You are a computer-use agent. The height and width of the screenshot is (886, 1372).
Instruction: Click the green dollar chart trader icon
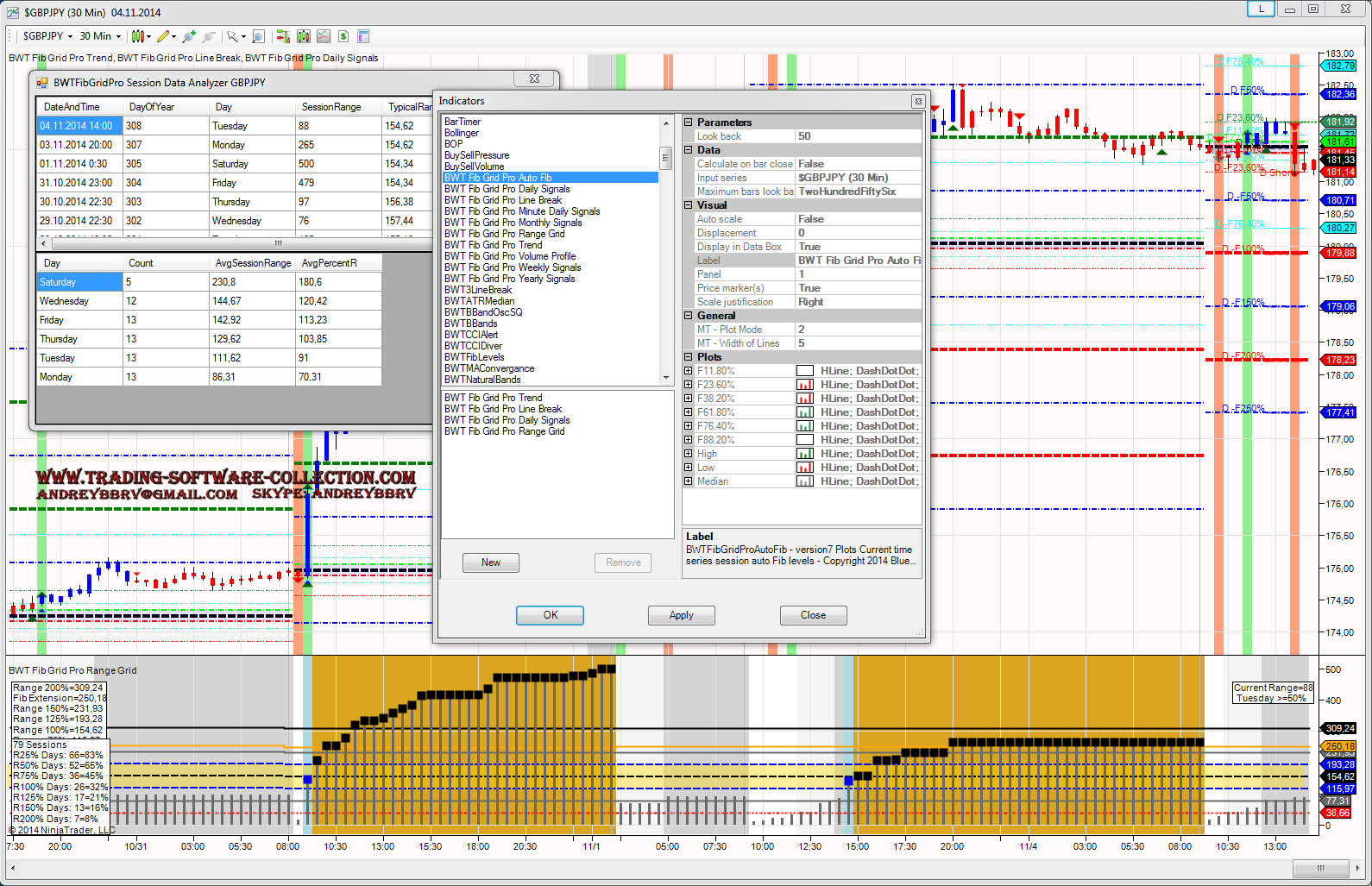(343, 36)
